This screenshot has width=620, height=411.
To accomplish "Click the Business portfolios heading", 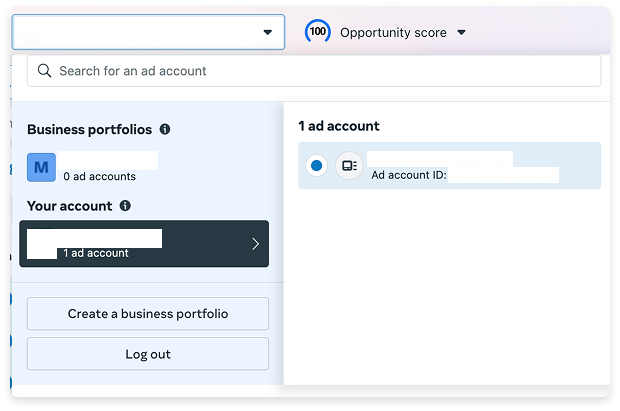I will 90,129.
